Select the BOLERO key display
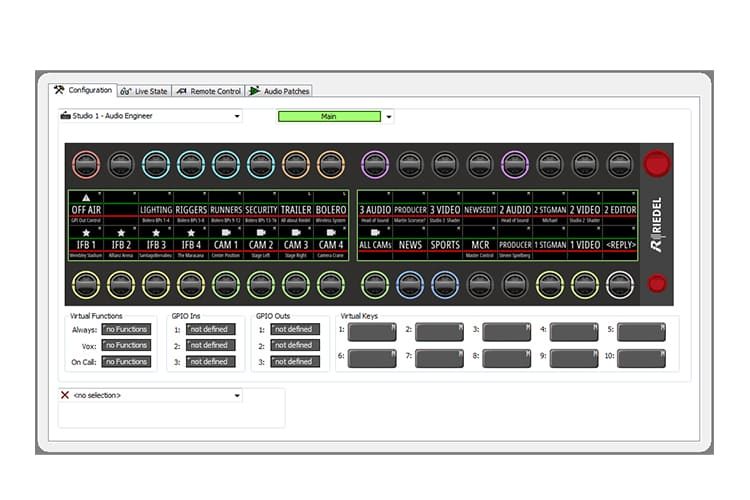 click(331, 208)
